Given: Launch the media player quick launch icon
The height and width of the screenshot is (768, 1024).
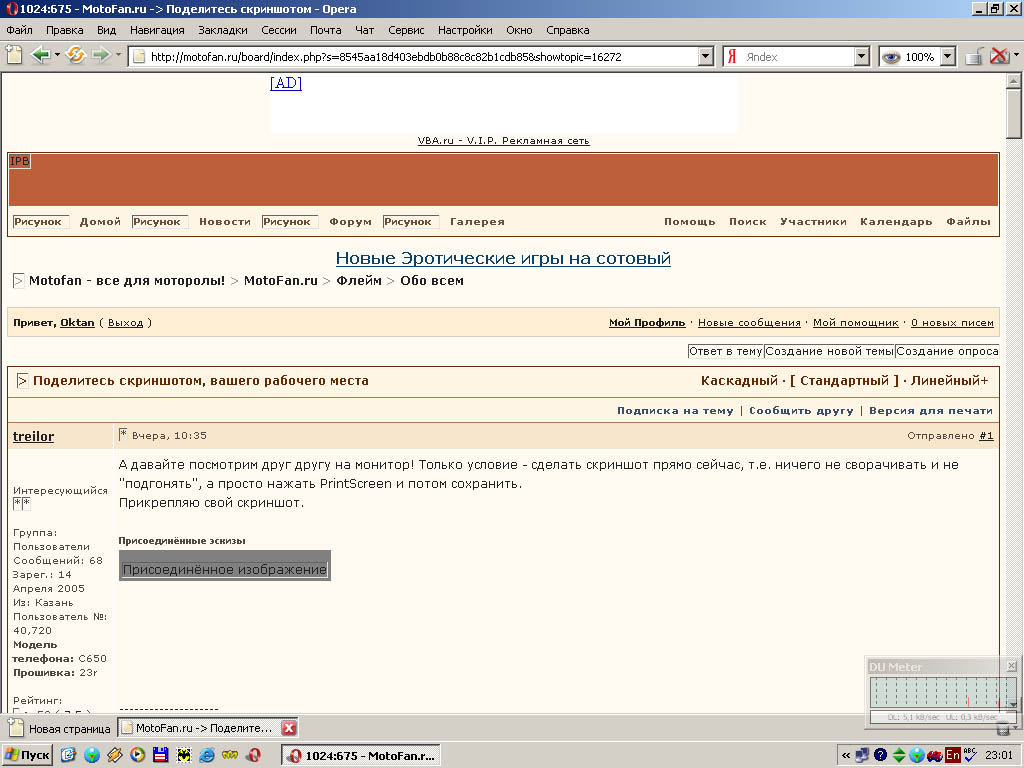Looking at the screenshot, I should [x=138, y=756].
